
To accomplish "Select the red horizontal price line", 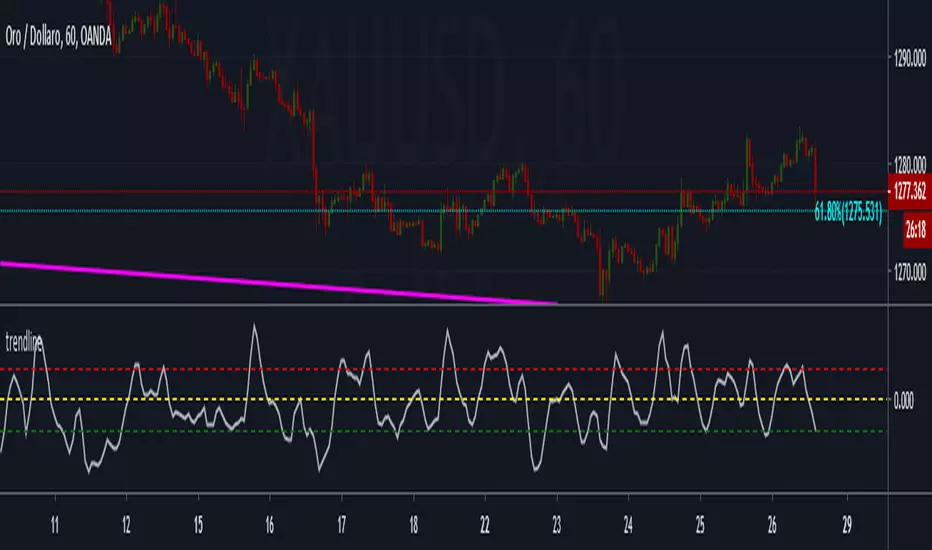I will coord(443,191).
